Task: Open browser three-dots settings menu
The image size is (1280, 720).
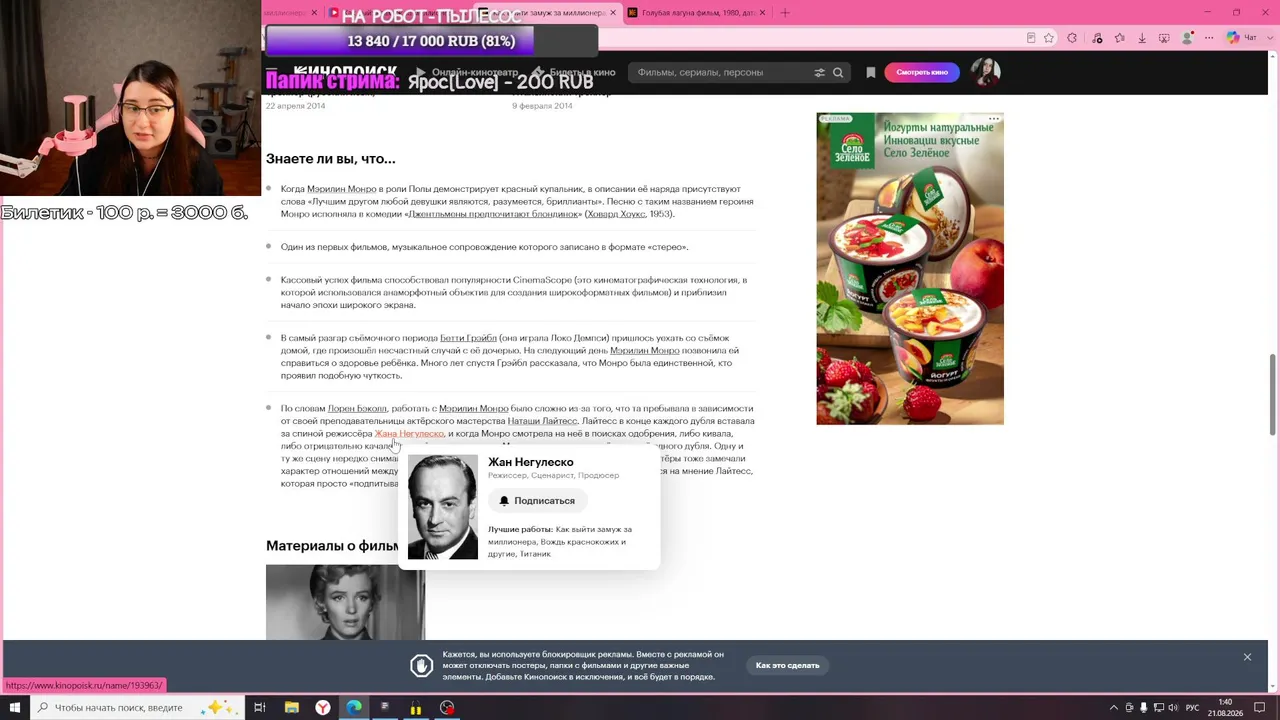Action: (1210, 38)
